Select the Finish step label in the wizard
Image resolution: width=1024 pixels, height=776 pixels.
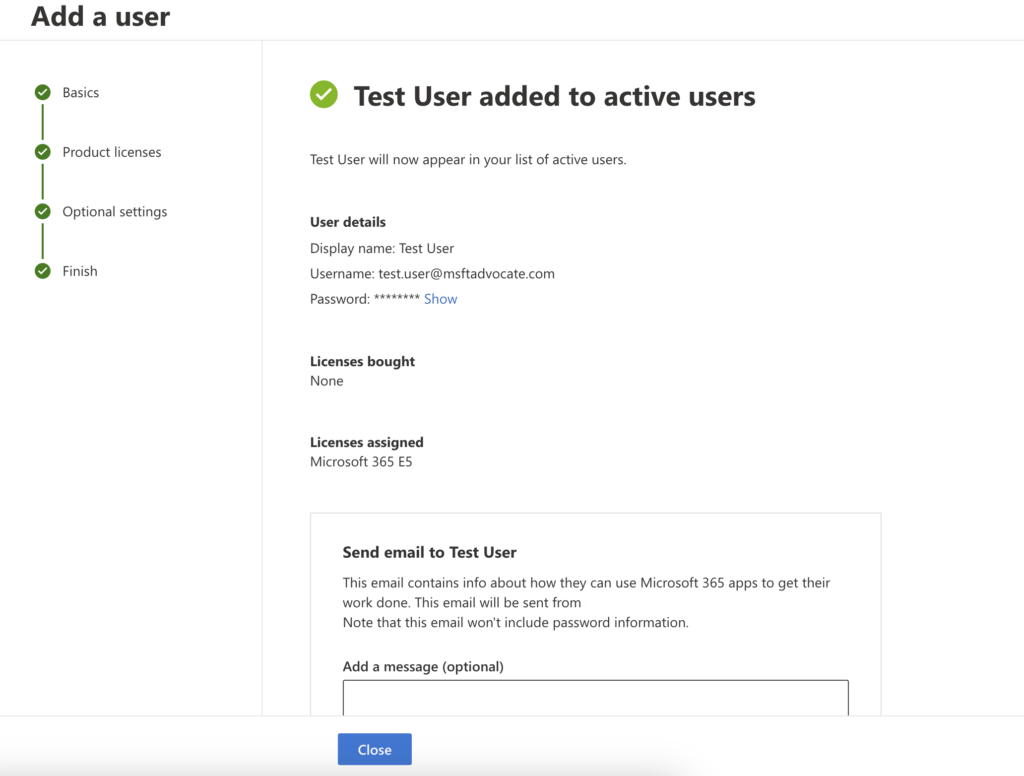[x=80, y=271]
